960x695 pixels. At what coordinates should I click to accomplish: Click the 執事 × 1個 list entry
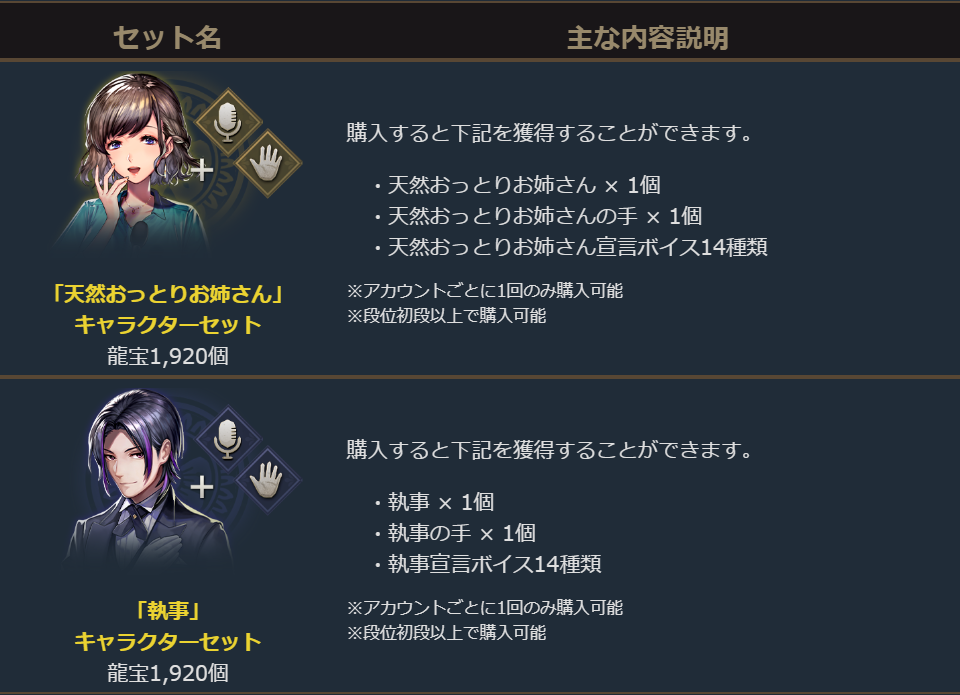pyautogui.click(x=440, y=502)
